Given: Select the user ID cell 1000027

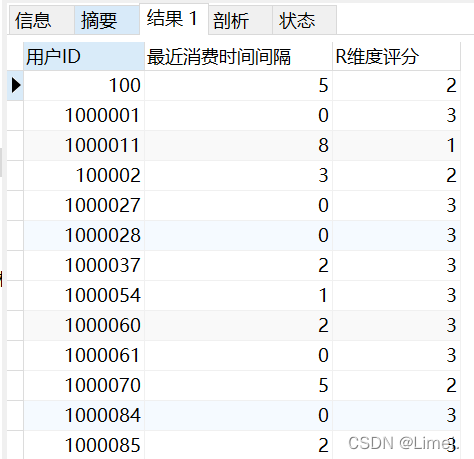Looking at the screenshot, I should [x=84, y=205].
